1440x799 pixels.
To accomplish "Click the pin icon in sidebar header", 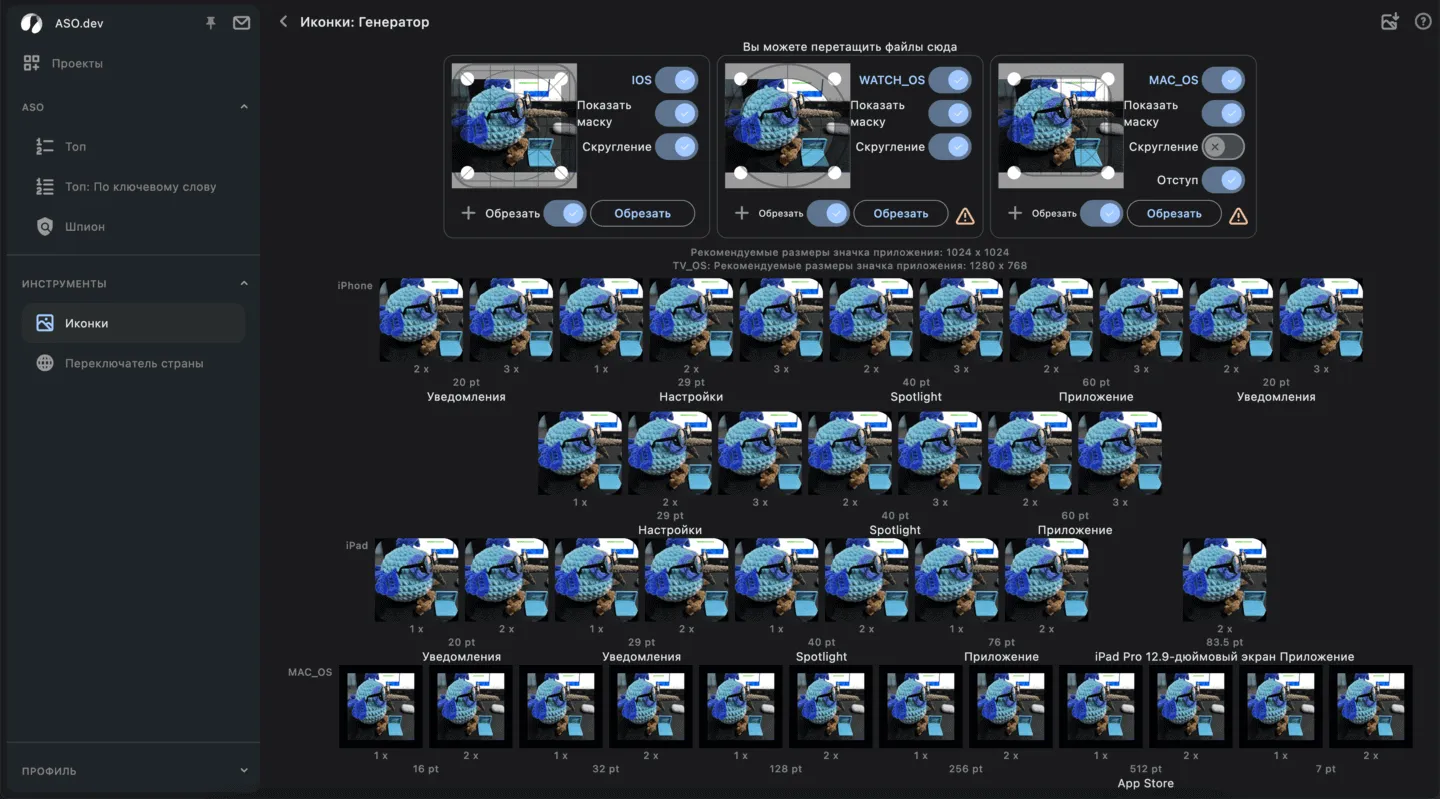I will 211,23.
